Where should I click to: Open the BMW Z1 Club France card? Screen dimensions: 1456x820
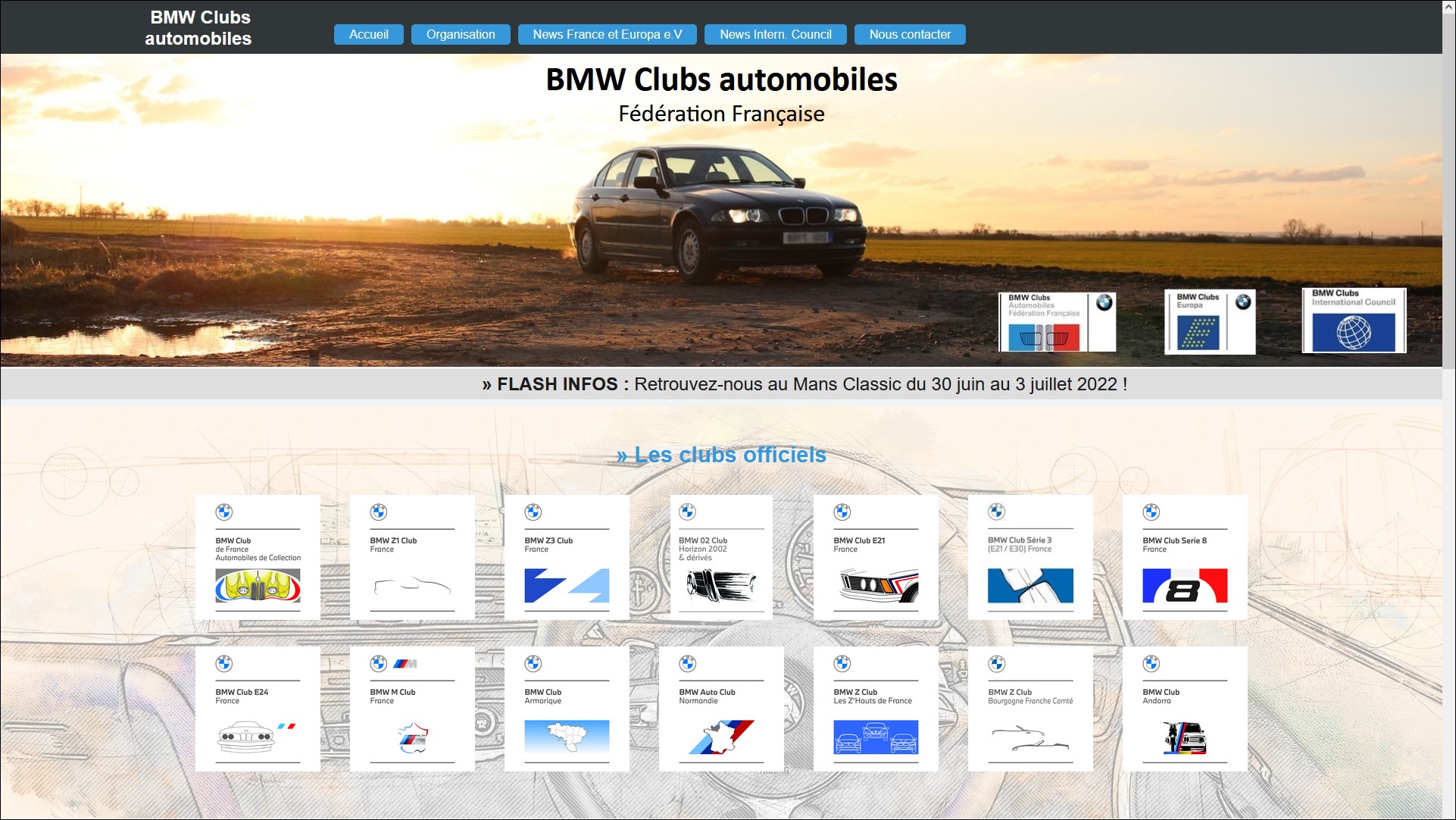click(x=412, y=557)
